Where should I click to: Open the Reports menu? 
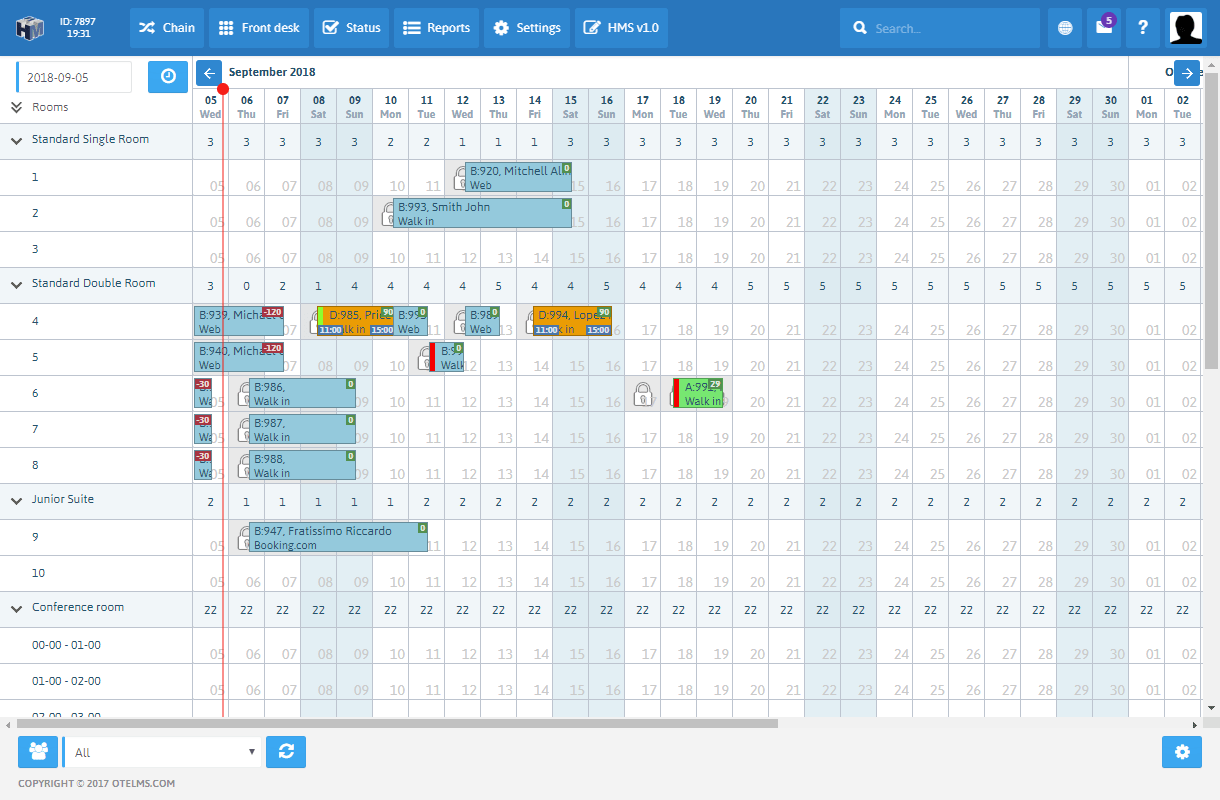pyautogui.click(x=437, y=28)
